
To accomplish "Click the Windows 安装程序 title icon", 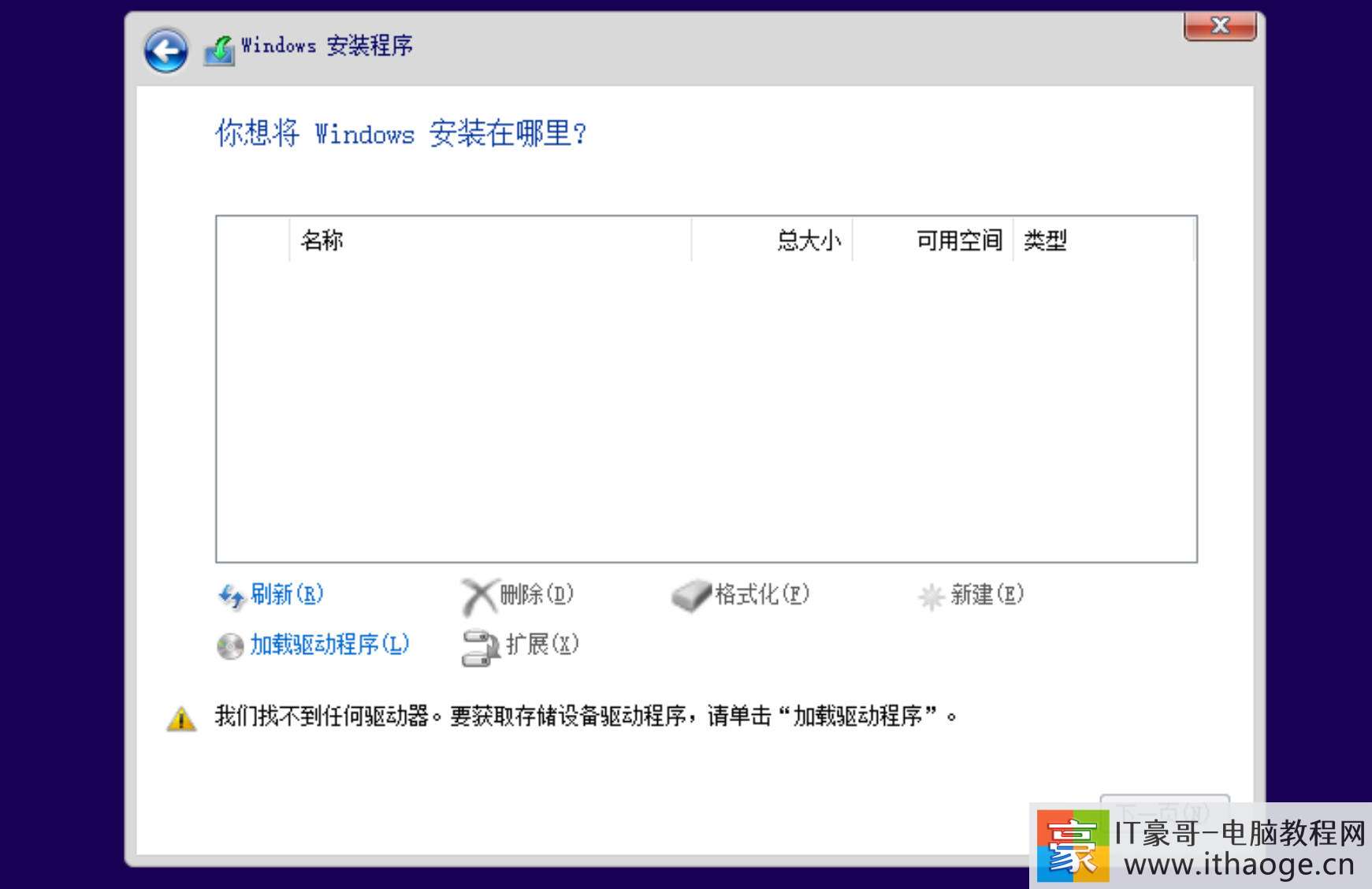I will pos(219,50).
